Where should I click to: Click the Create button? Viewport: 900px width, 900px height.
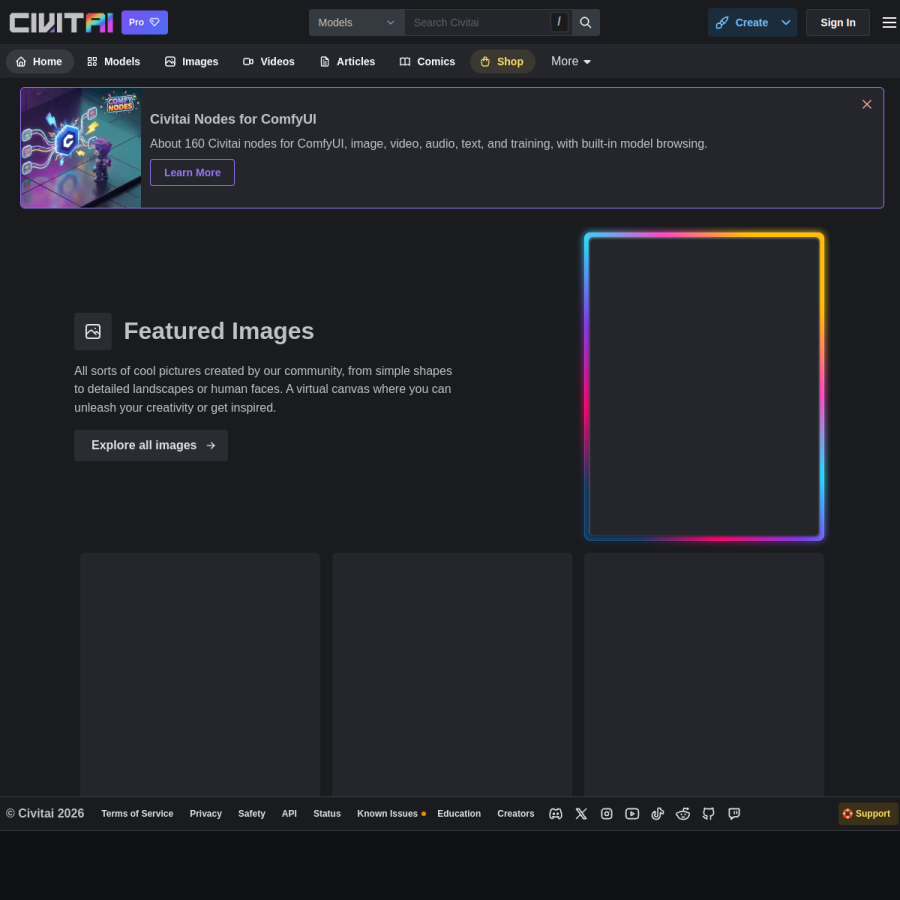click(742, 22)
